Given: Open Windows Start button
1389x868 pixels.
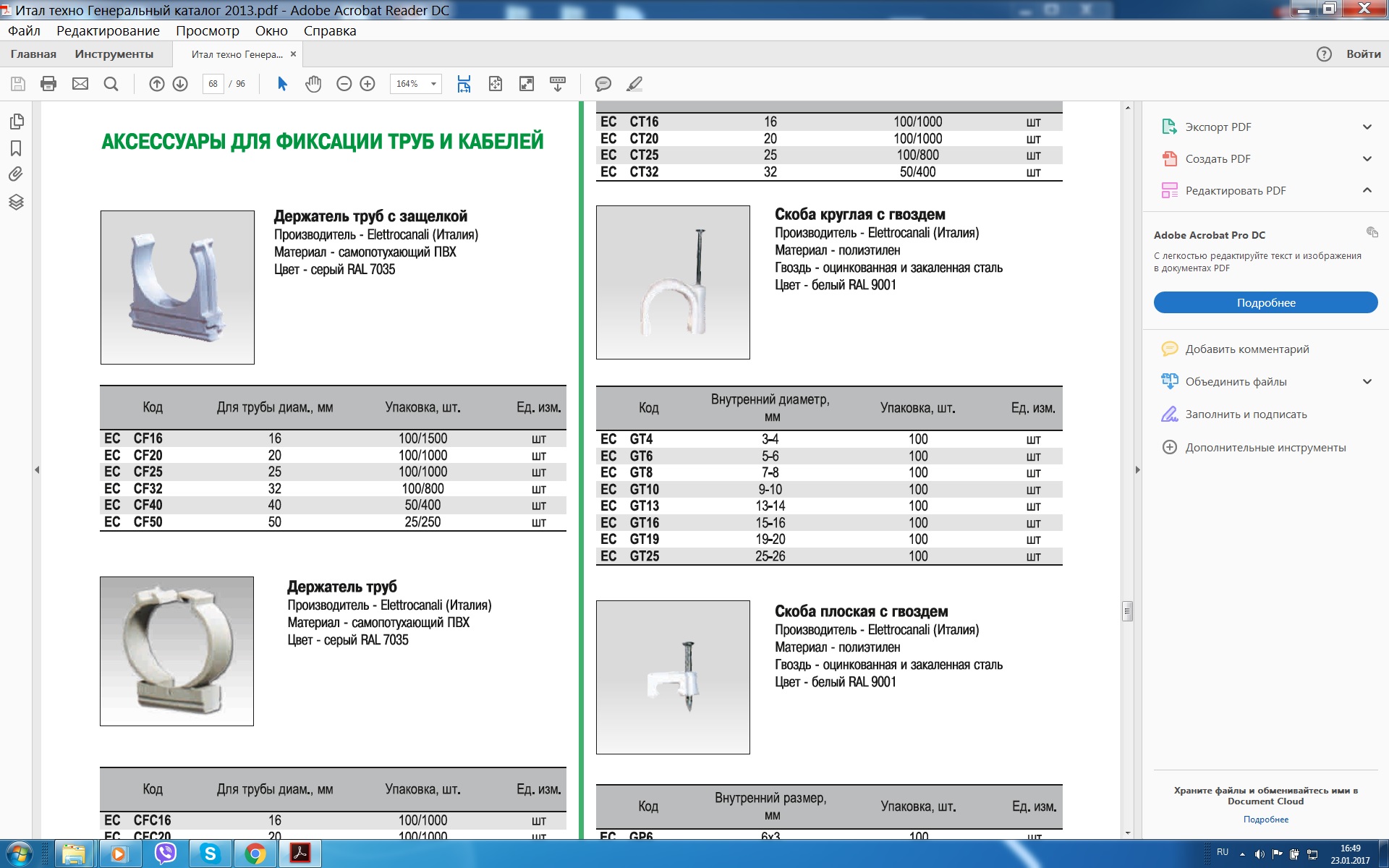Looking at the screenshot, I should [x=19, y=854].
